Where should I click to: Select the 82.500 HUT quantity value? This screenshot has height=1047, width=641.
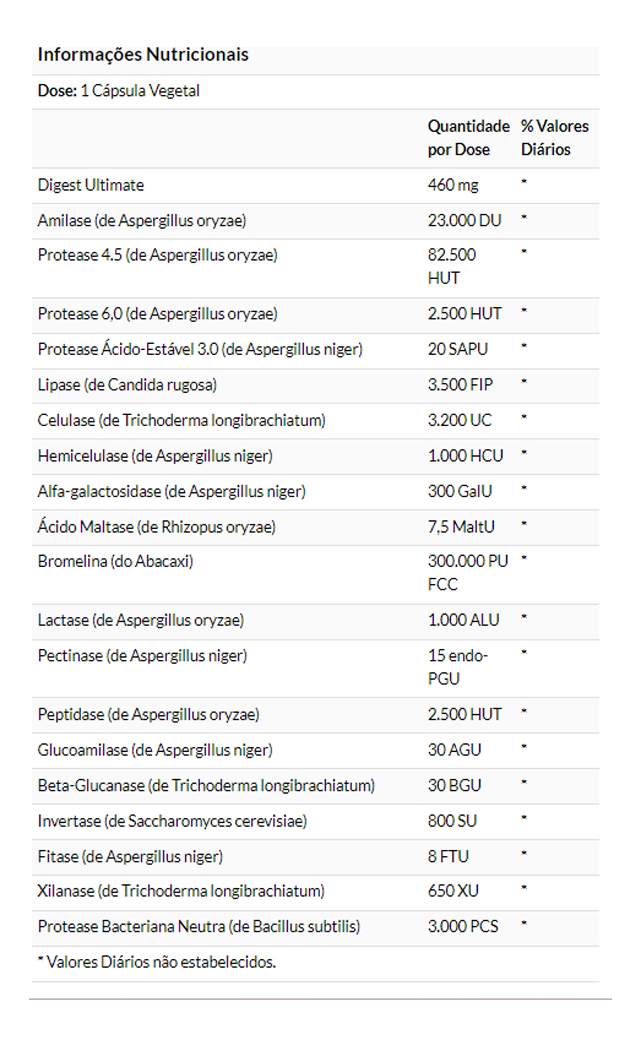(452, 266)
